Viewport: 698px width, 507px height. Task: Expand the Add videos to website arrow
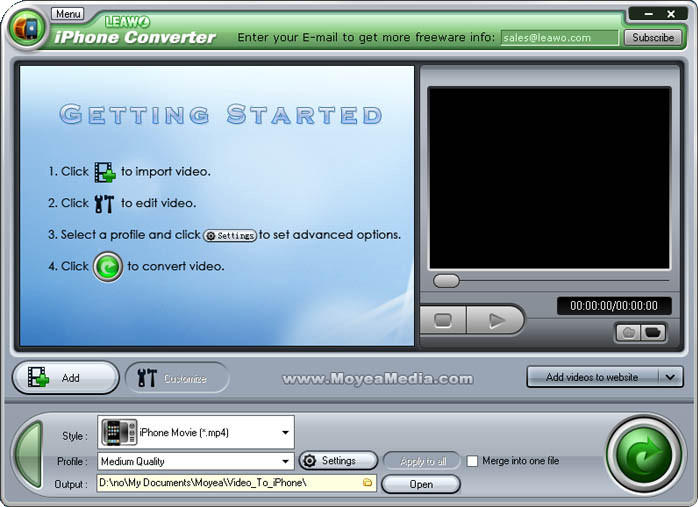pyautogui.click(x=670, y=377)
